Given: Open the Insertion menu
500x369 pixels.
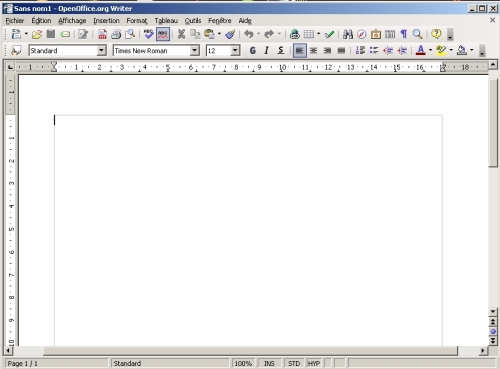Looking at the screenshot, I should [x=106, y=21].
